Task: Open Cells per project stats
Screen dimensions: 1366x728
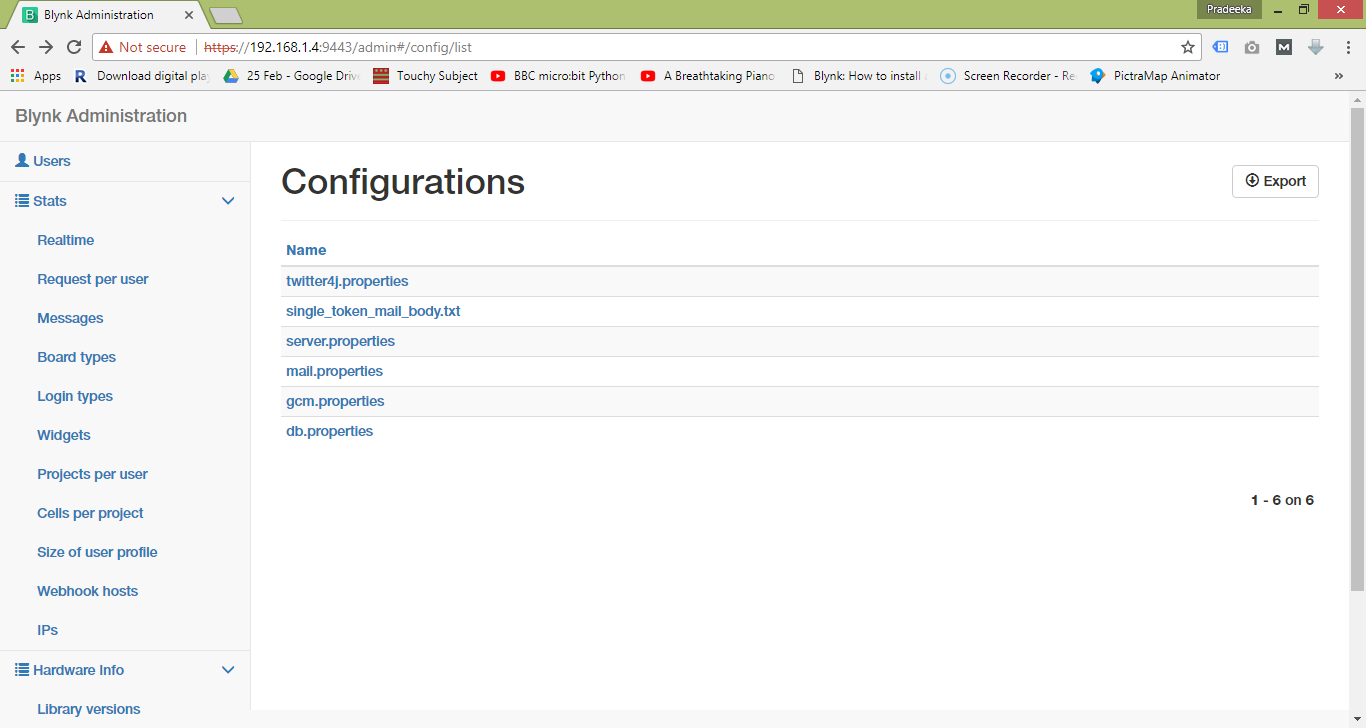Action: (91, 513)
